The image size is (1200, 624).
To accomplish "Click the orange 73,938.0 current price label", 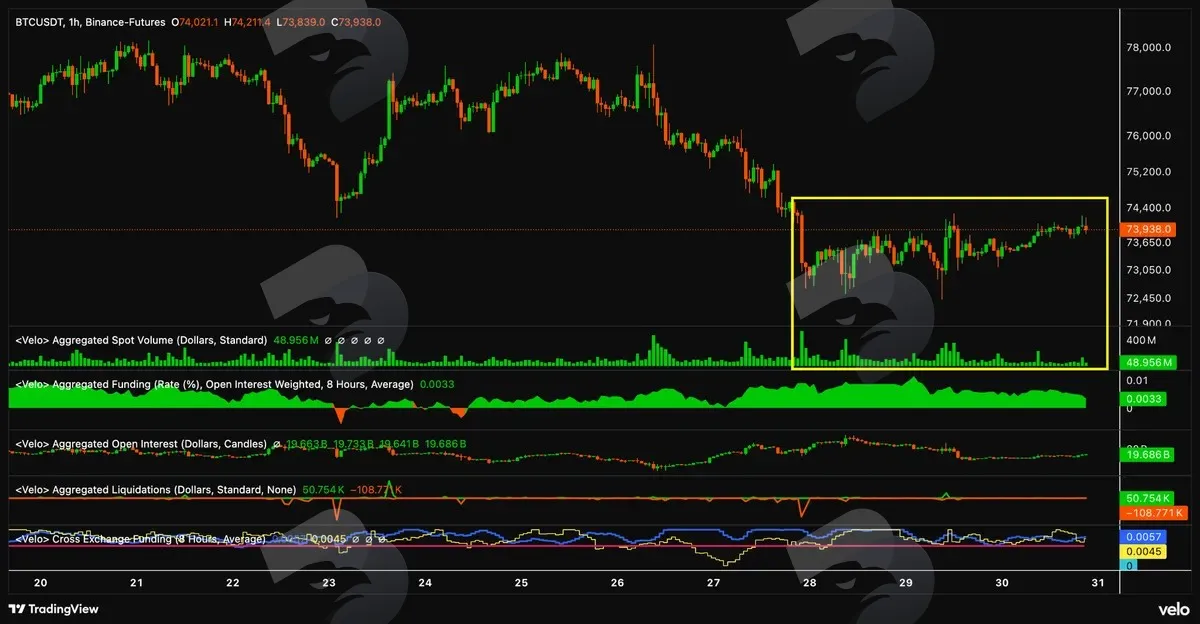I will (1146, 229).
